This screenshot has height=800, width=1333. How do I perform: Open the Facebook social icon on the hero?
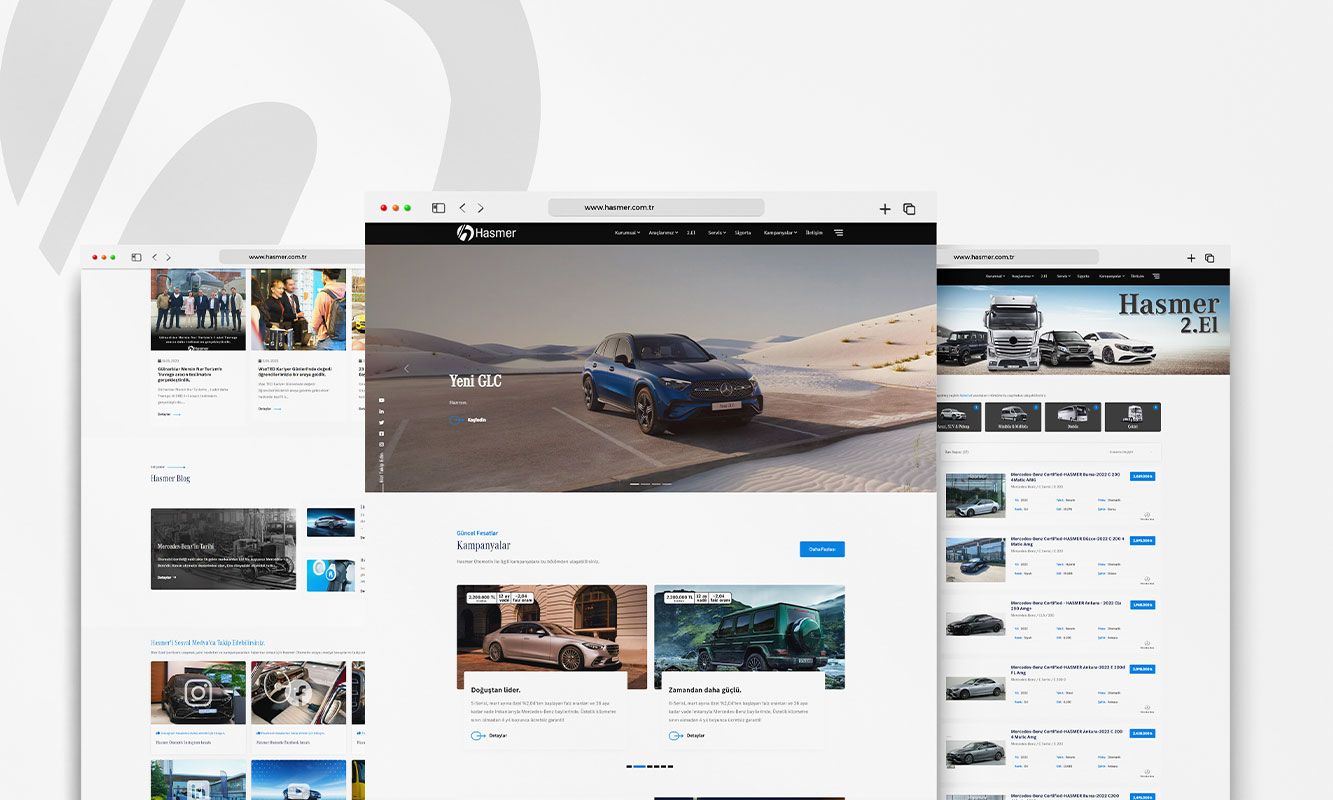(x=381, y=433)
